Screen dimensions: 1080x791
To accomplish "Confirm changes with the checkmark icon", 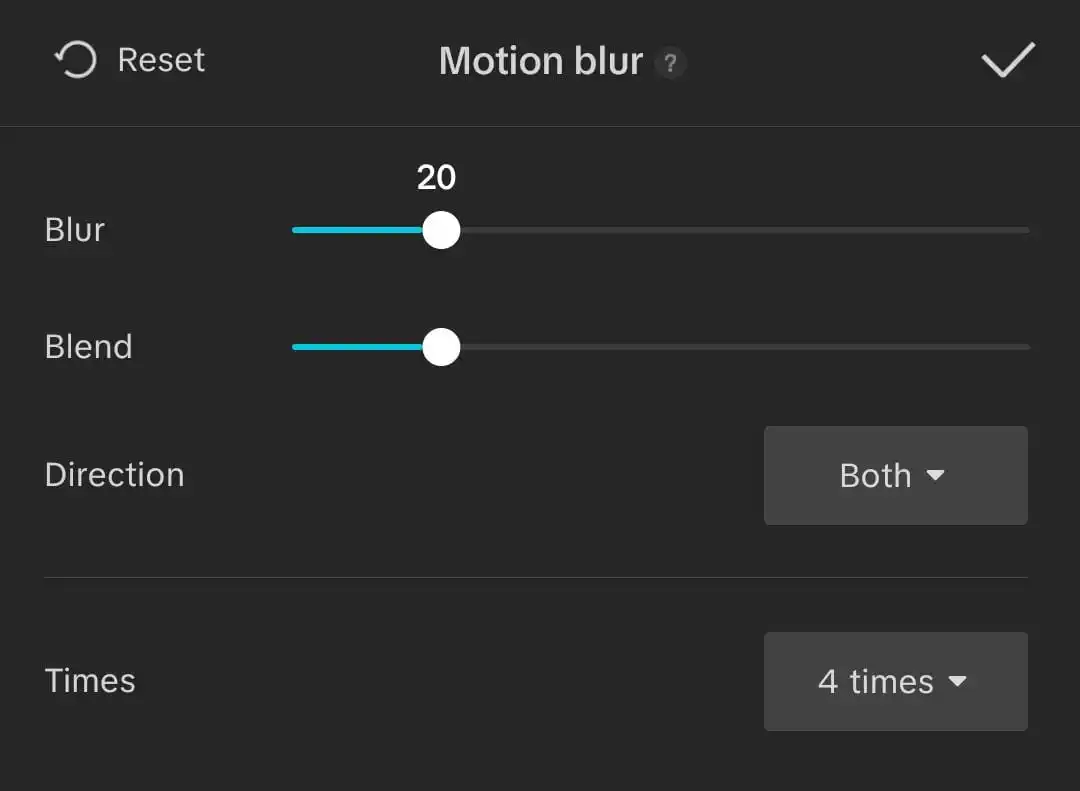I will [x=1008, y=60].
